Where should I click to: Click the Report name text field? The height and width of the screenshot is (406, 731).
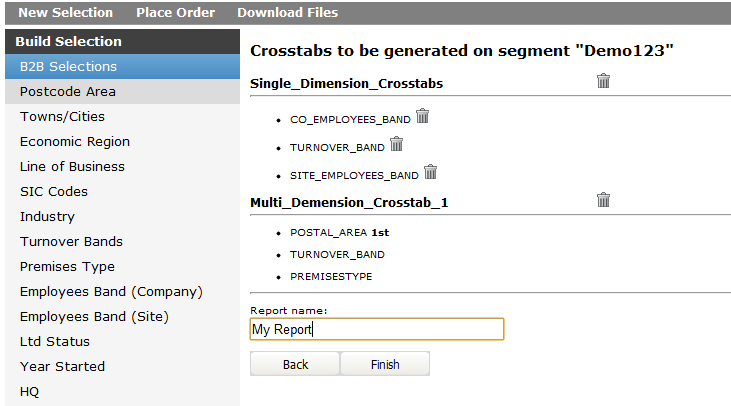tap(376, 329)
